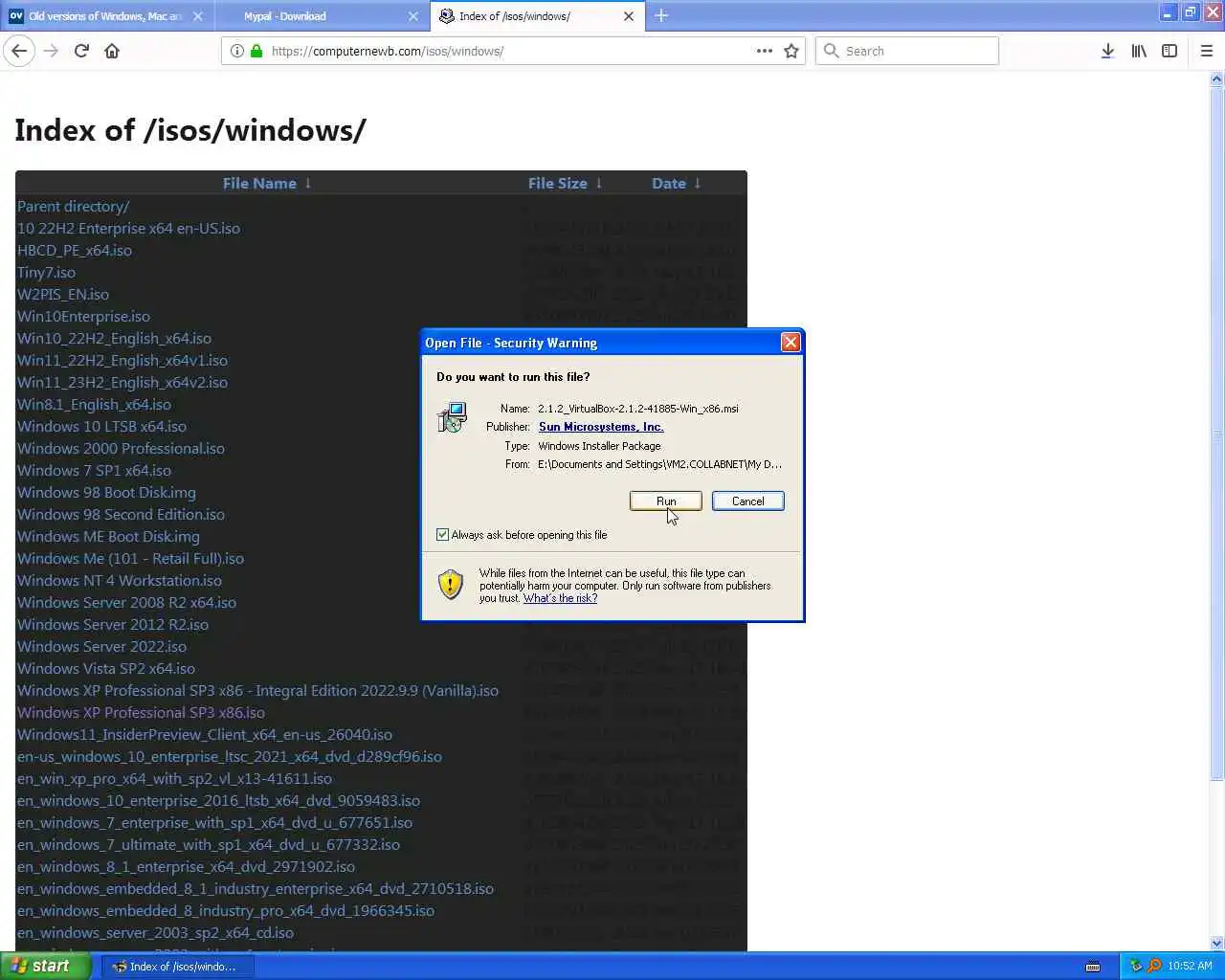Click the system tray update shield icon
Image resolution: width=1225 pixels, height=980 pixels.
1136,966
